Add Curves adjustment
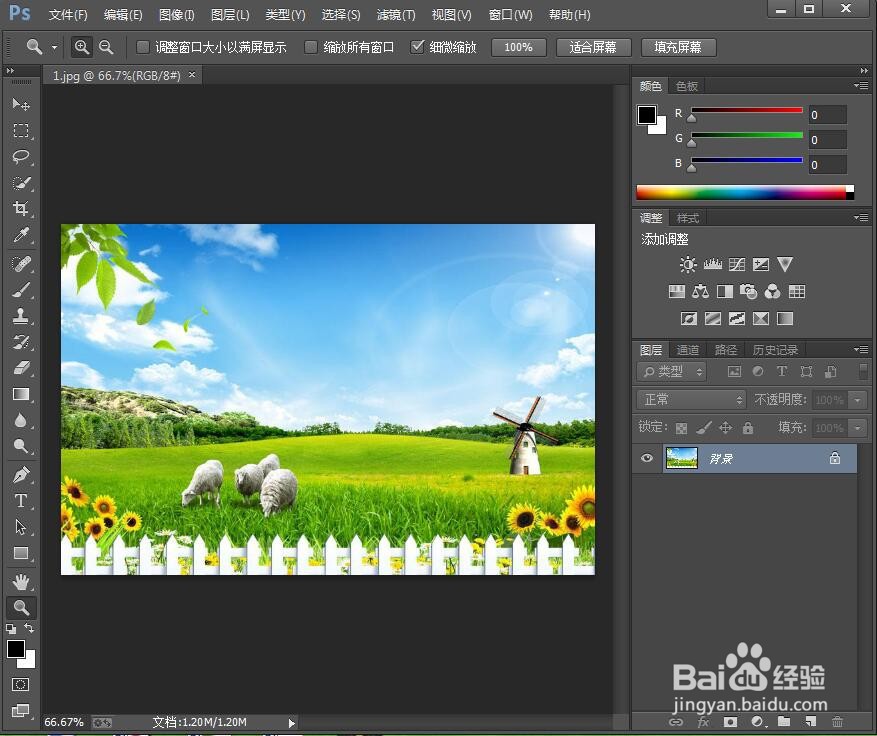The image size is (877, 736). [737, 265]
